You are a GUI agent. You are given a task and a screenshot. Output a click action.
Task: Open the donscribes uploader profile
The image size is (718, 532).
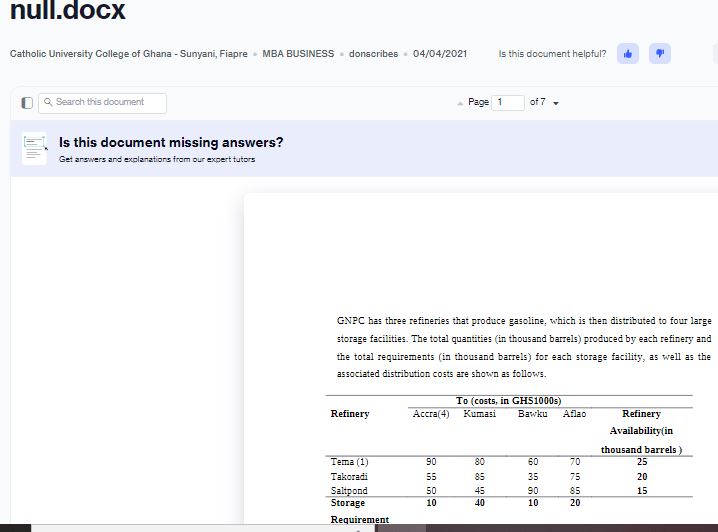374,54
